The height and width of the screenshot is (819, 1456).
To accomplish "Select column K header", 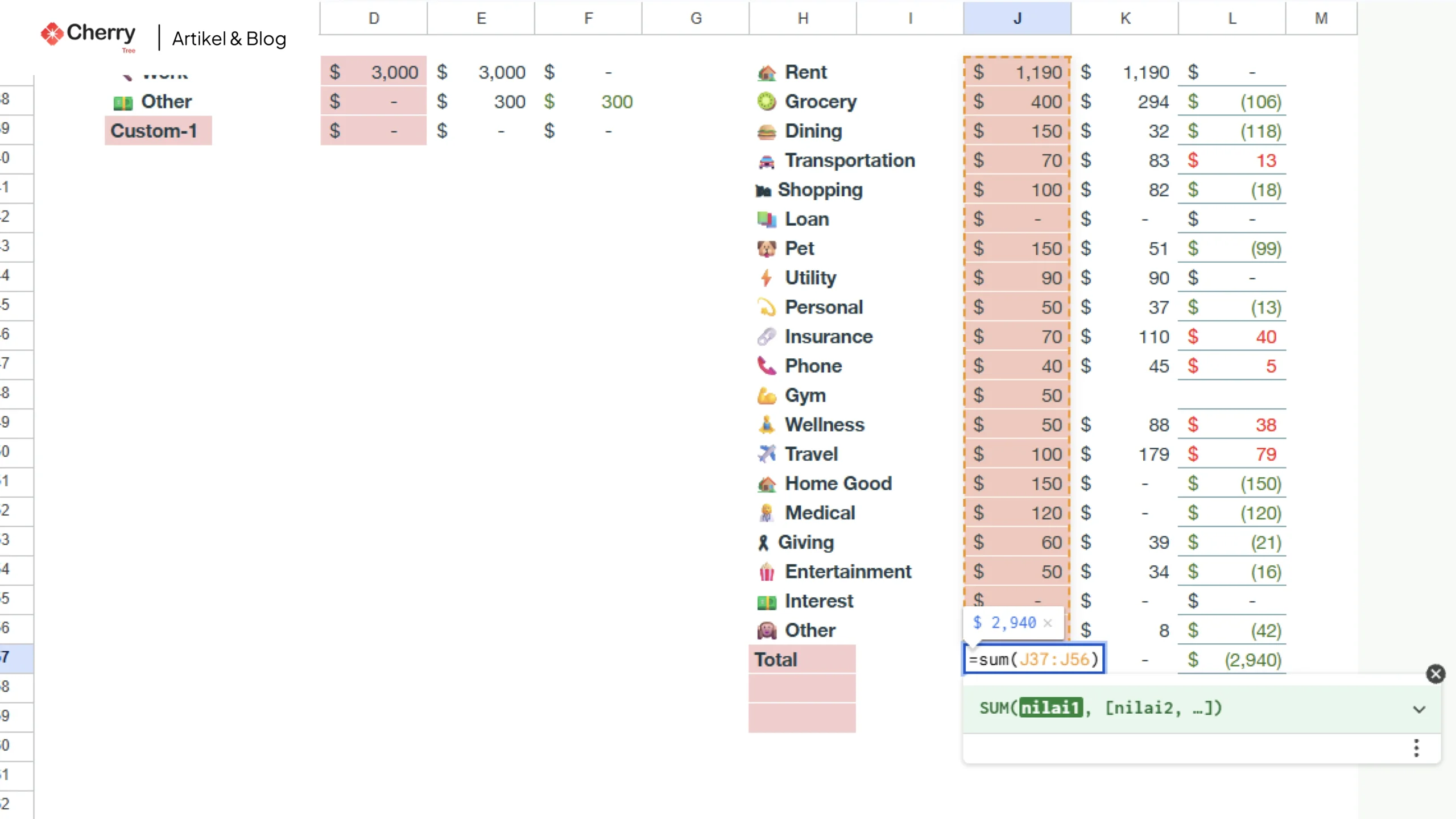I will click(x=1125, y=18).
